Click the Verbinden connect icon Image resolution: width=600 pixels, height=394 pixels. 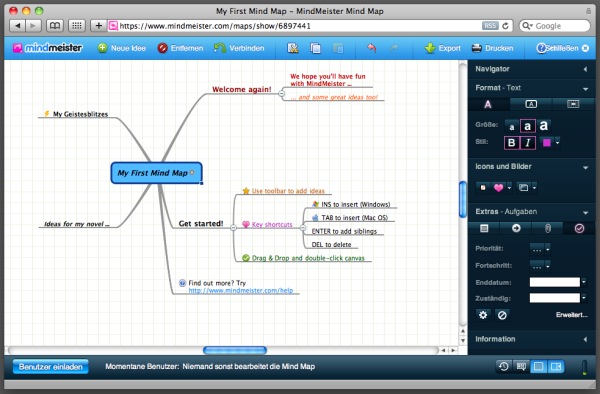220,48
